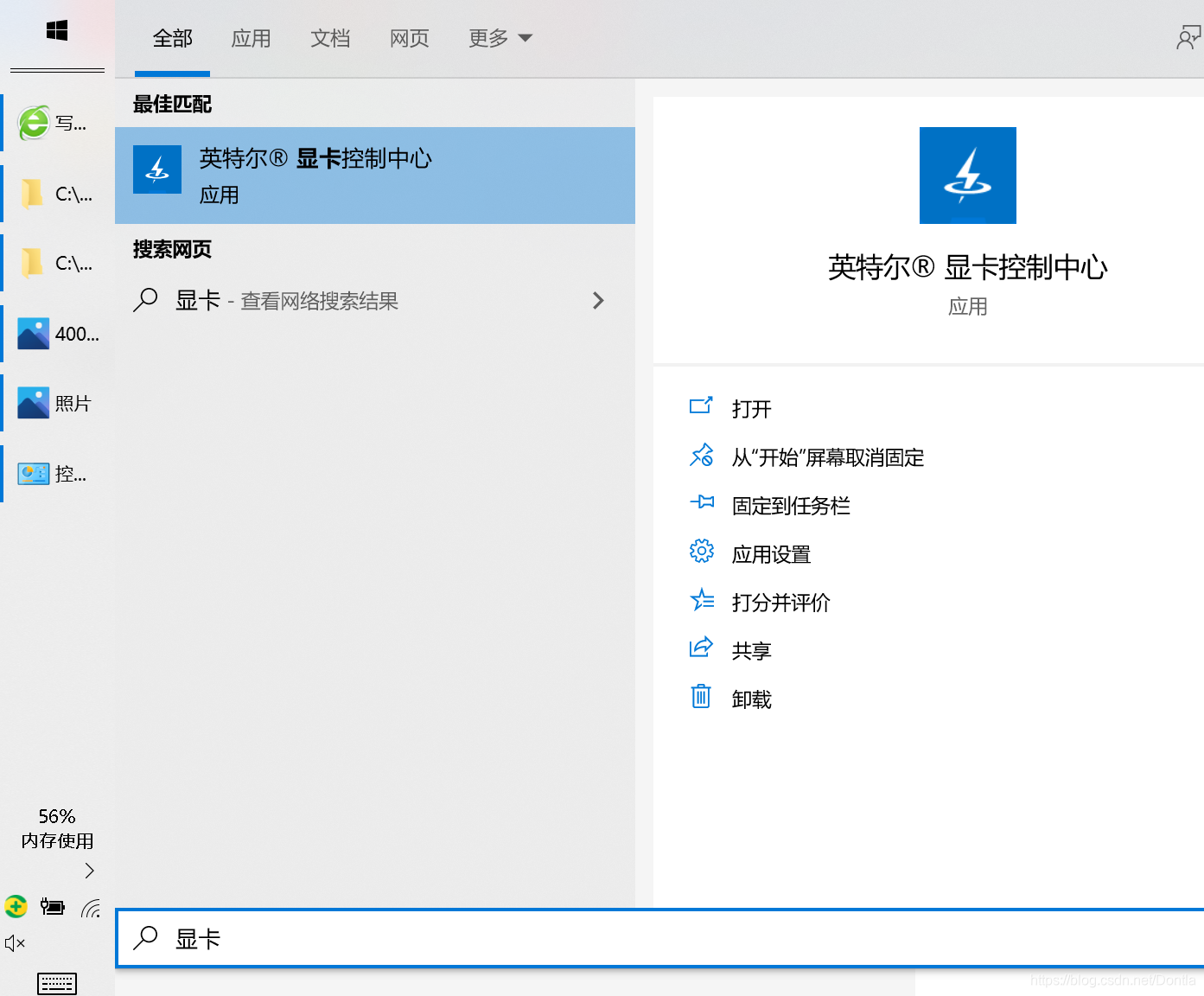
Task: Click the feedback person icon top right
Action: point(1188,38)
